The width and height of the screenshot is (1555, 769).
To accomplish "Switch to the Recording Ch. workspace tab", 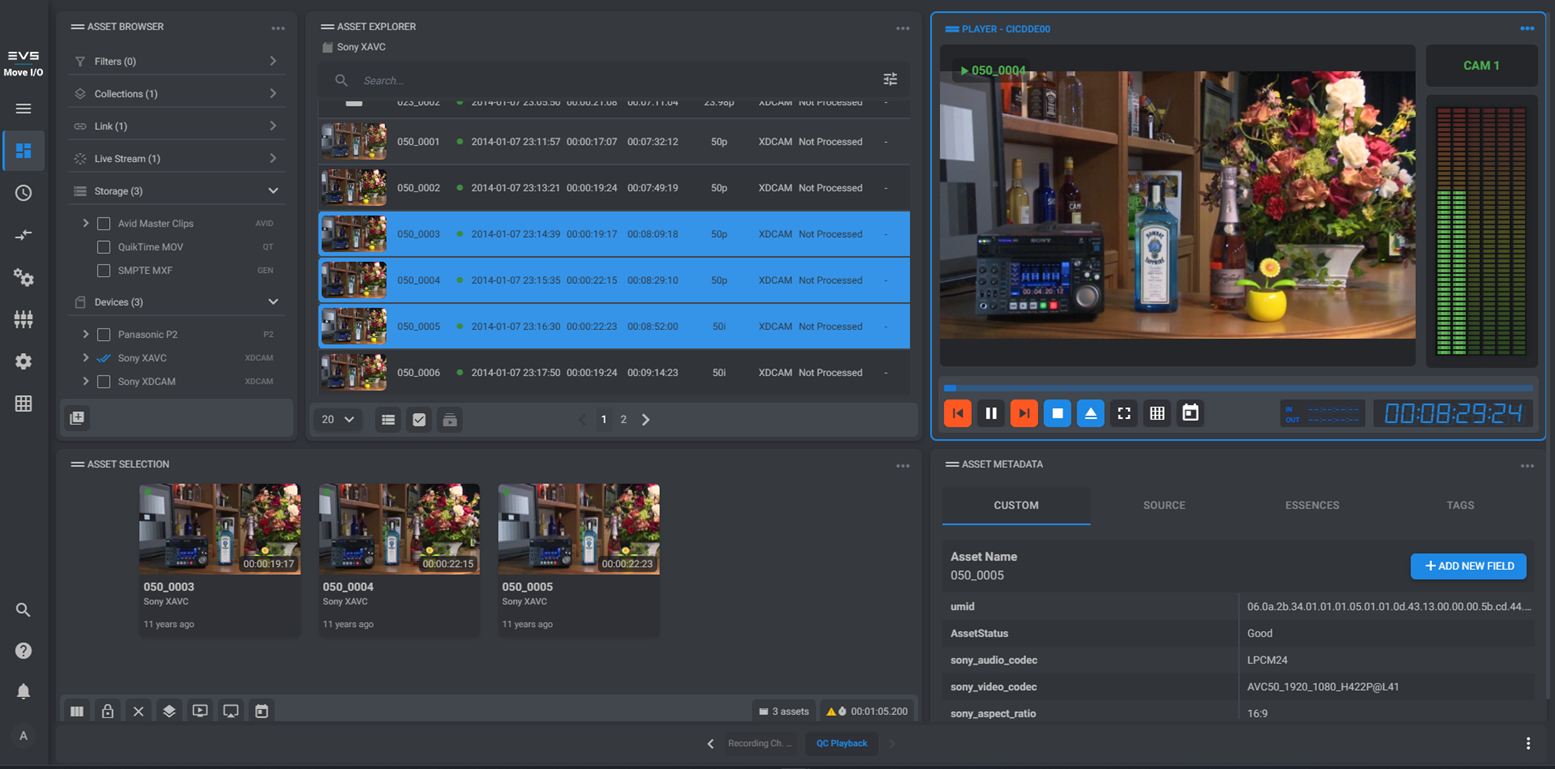I will [759, 743].
